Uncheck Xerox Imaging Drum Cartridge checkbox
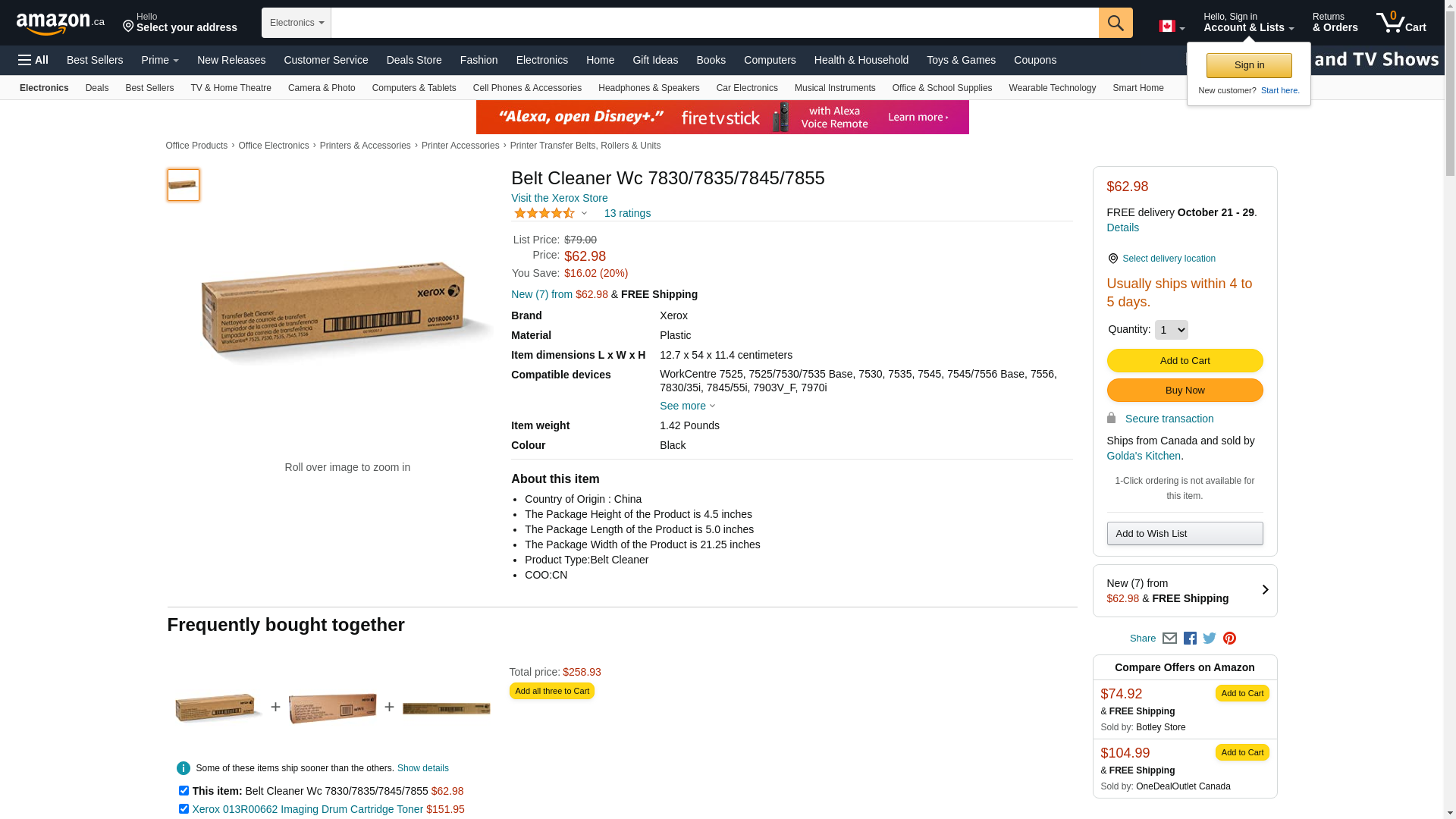This screenshot has width=1456, height=819. coord(184,808)
